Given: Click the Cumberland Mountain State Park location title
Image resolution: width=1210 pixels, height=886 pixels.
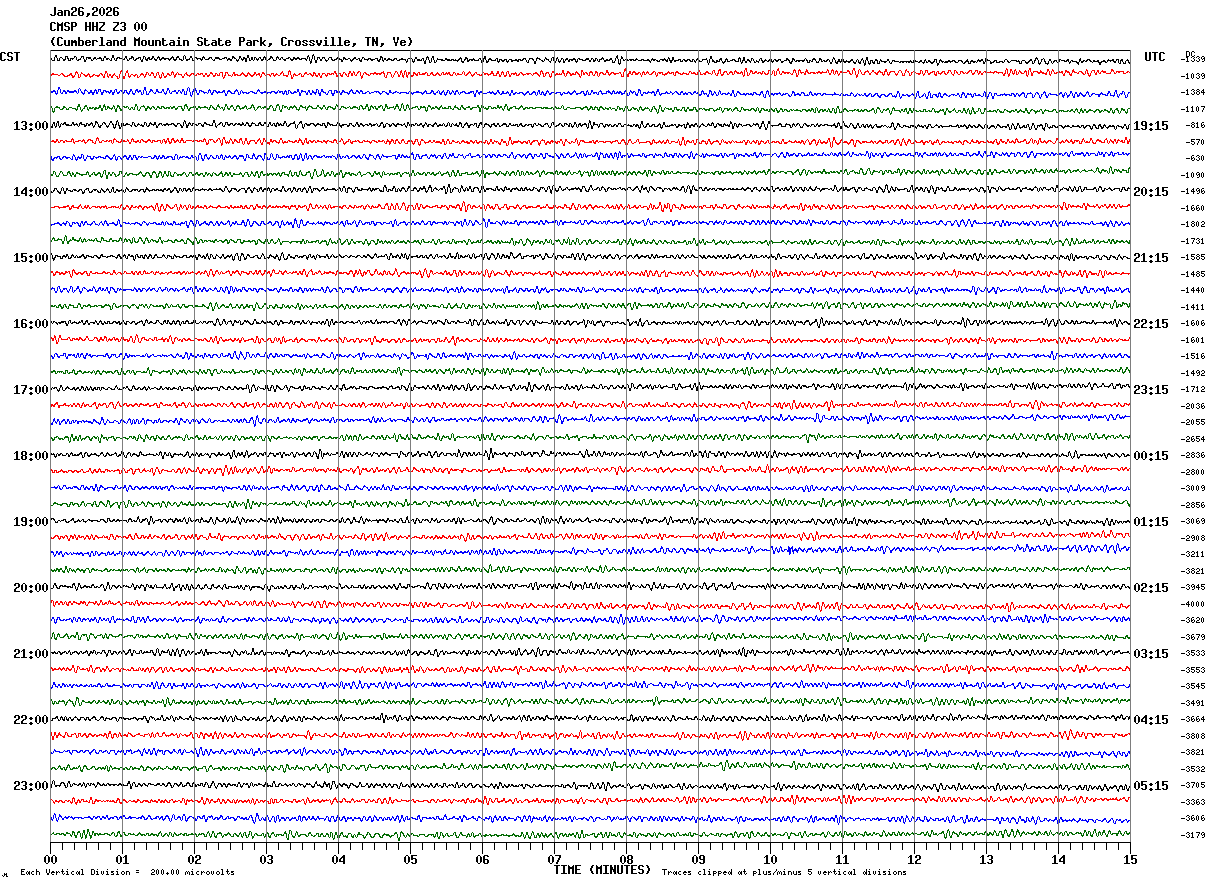Looking at the screenshot, I should pyautogui.click(x=231, y=42).
